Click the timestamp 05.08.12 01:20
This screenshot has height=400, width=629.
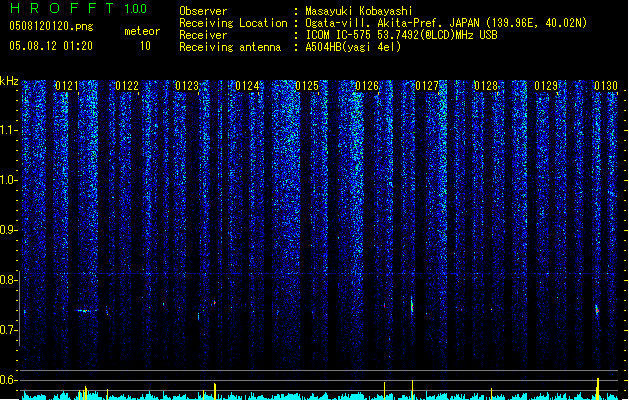(x=51, y=46)
